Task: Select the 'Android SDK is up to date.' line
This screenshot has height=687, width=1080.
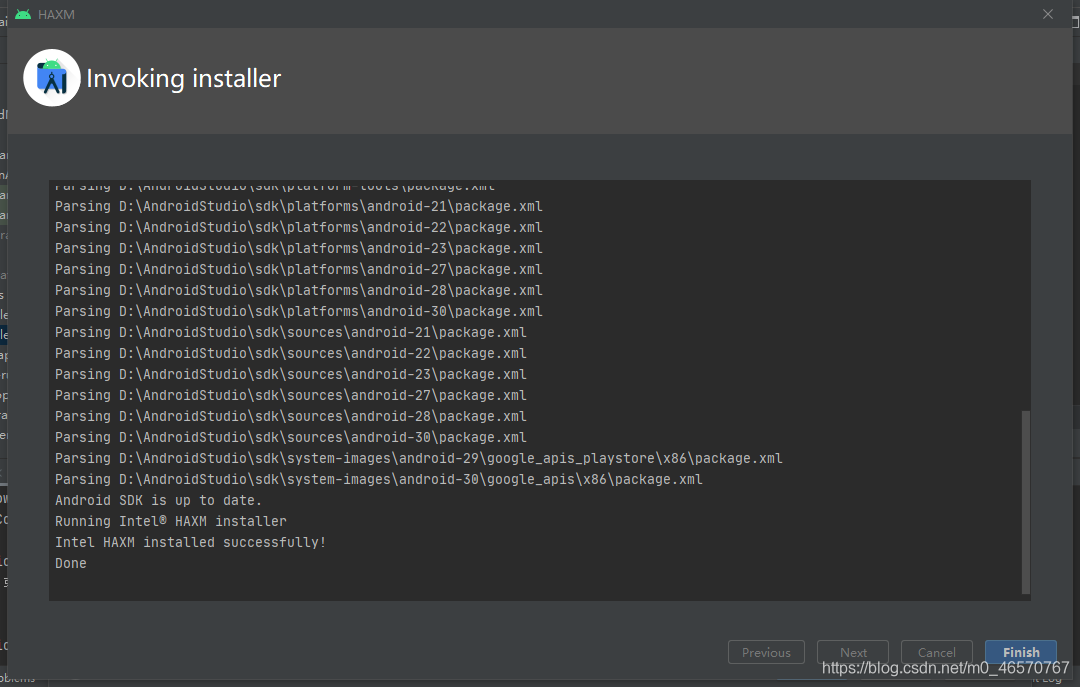Action: pyautogui.click(x=158, y=500)
